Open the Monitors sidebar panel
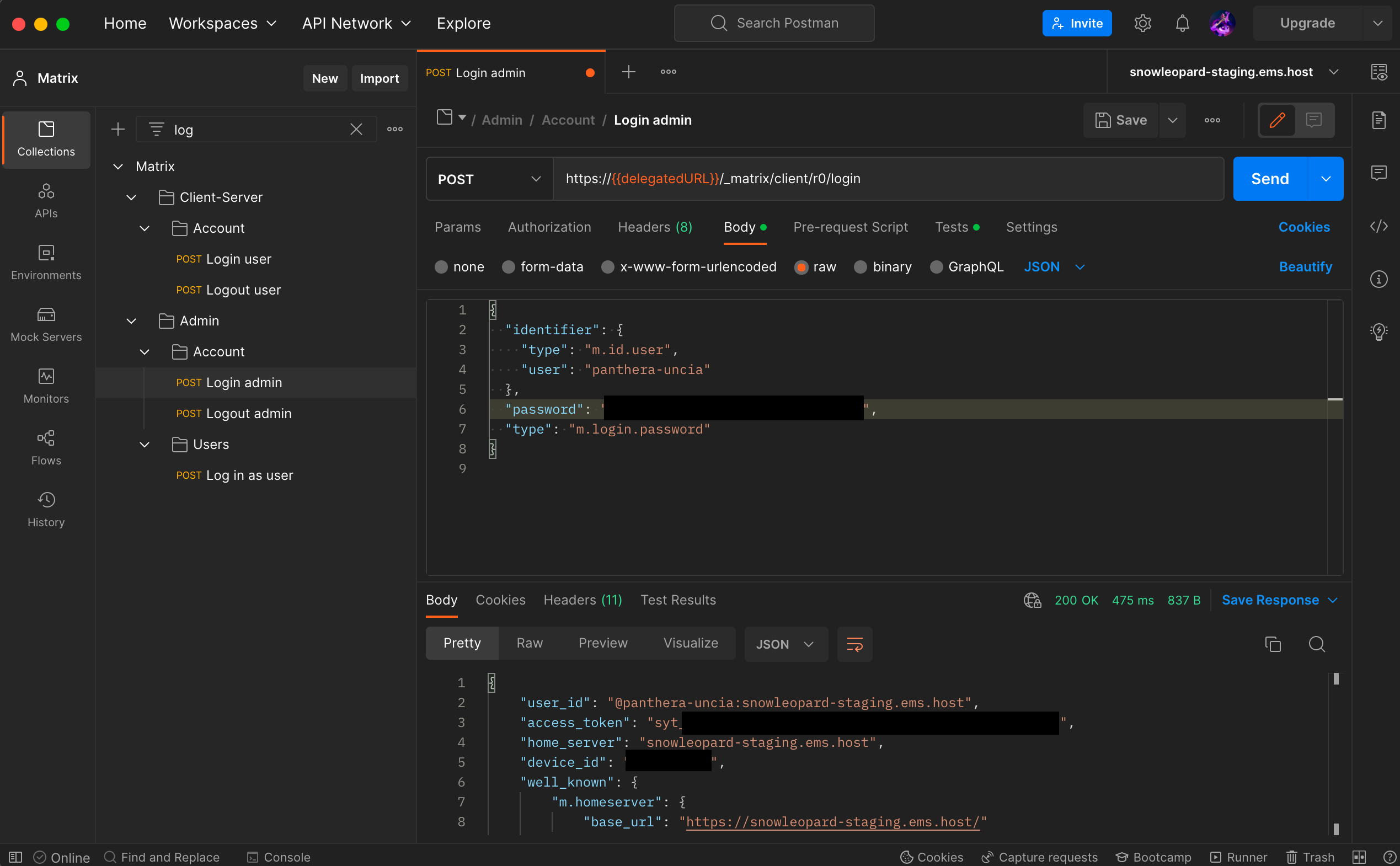Image resolution: width=1400 pixels, height=866 pixels. click(x=46, y=386)
